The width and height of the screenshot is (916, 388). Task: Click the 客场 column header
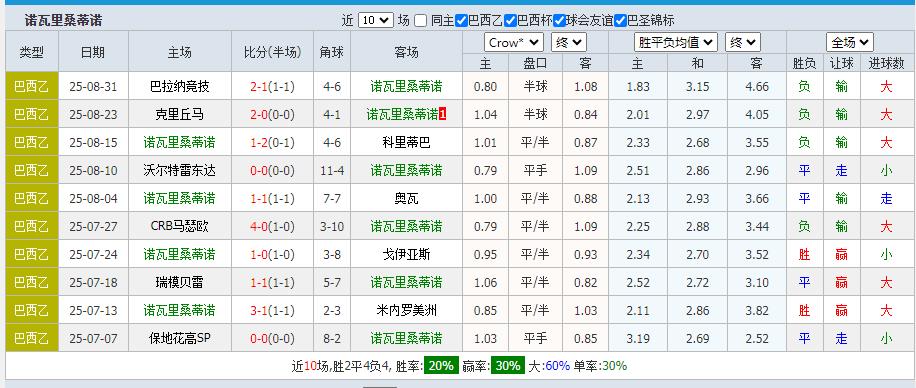pyautogui.click(x=406, y=52)
